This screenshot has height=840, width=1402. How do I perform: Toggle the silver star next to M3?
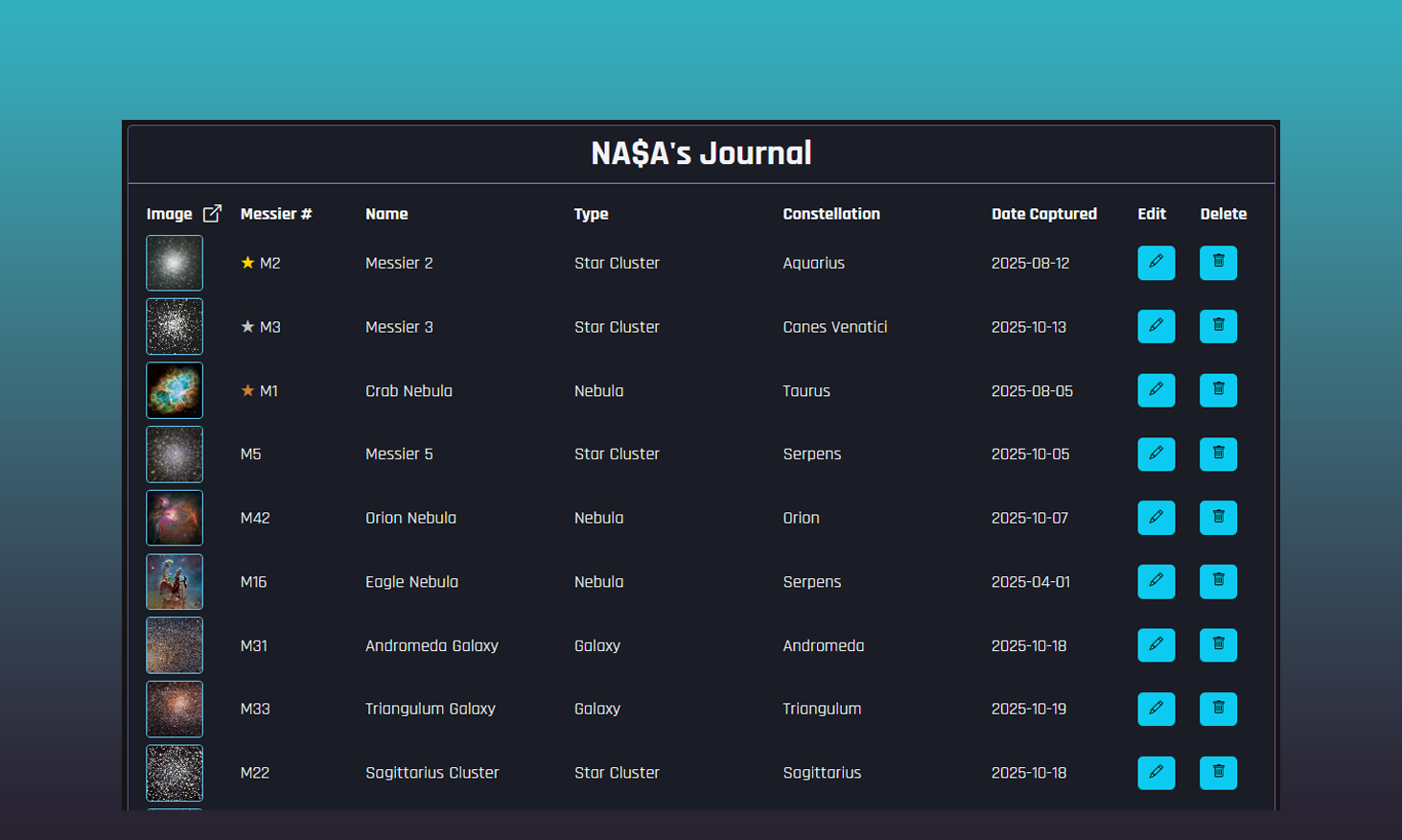pos(247,327)
